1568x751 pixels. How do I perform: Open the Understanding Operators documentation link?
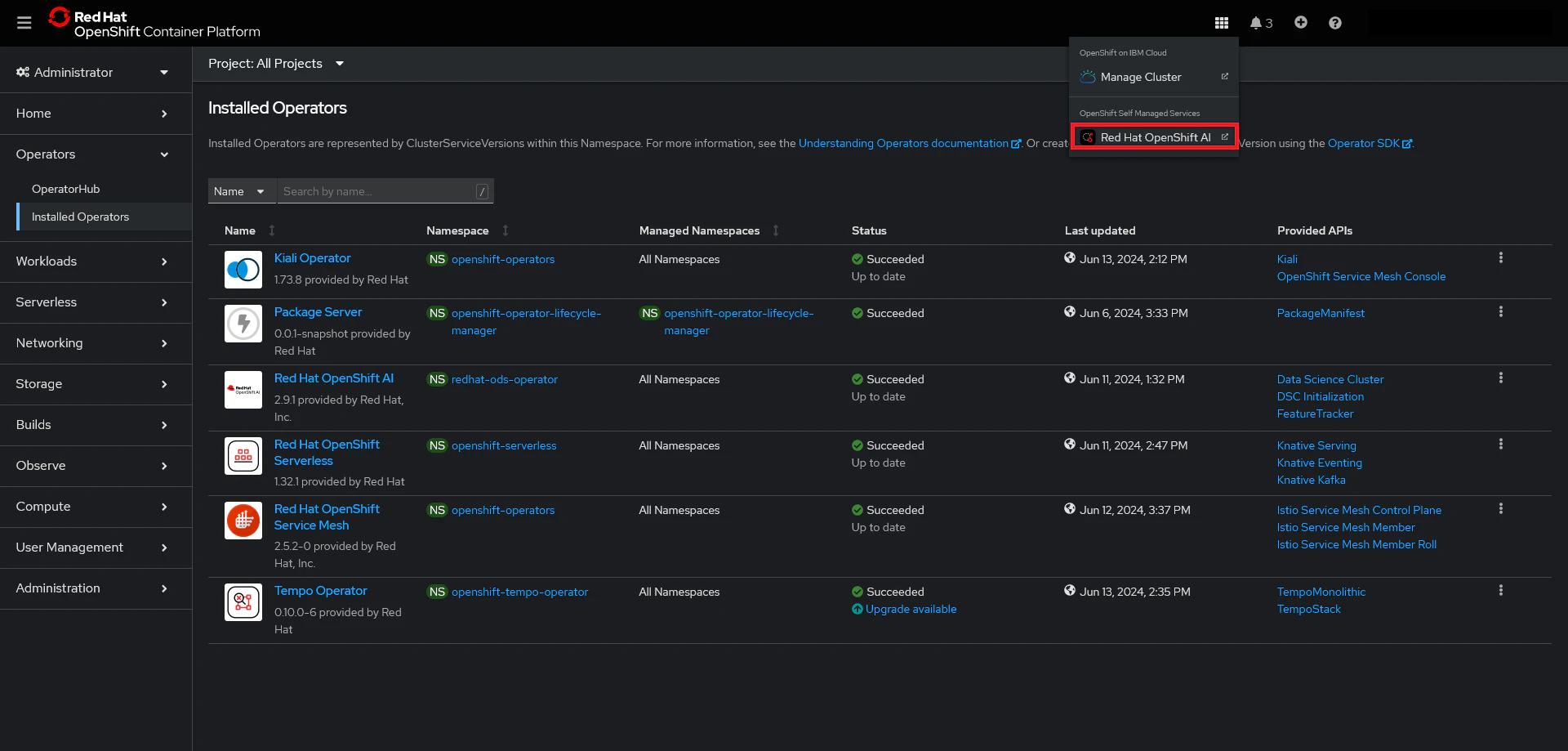909,143
